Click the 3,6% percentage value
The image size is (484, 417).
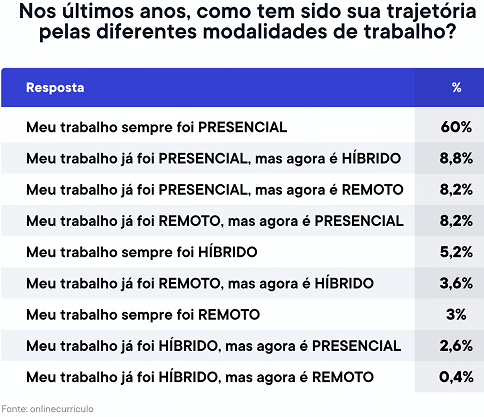pos(456,283)
